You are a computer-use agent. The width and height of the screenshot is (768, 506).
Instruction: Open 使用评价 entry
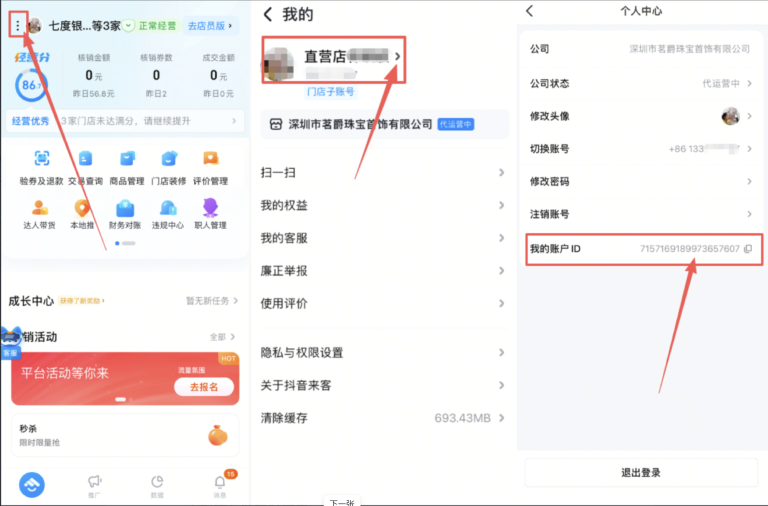click(x=384, y=304)
